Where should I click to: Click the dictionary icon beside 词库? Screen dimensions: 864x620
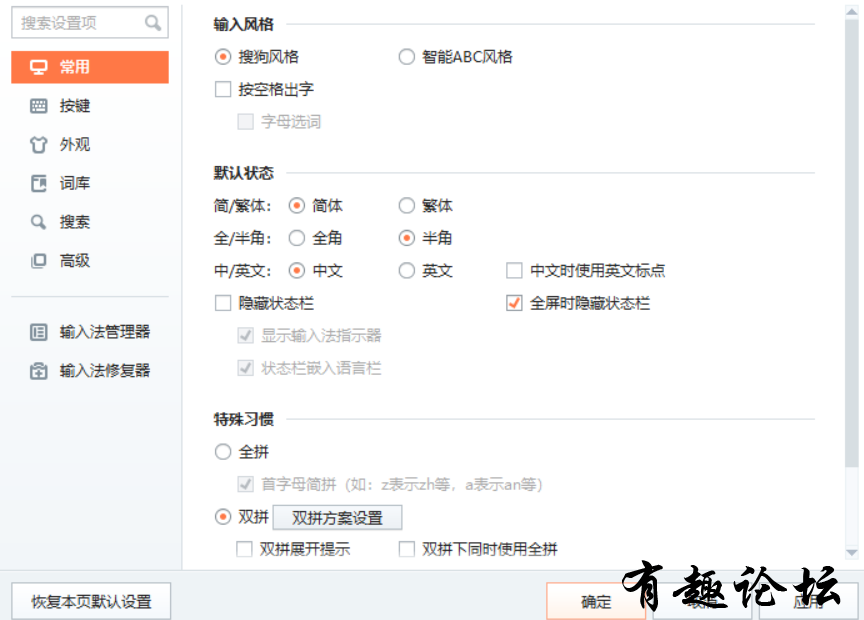tap(39, 183)
